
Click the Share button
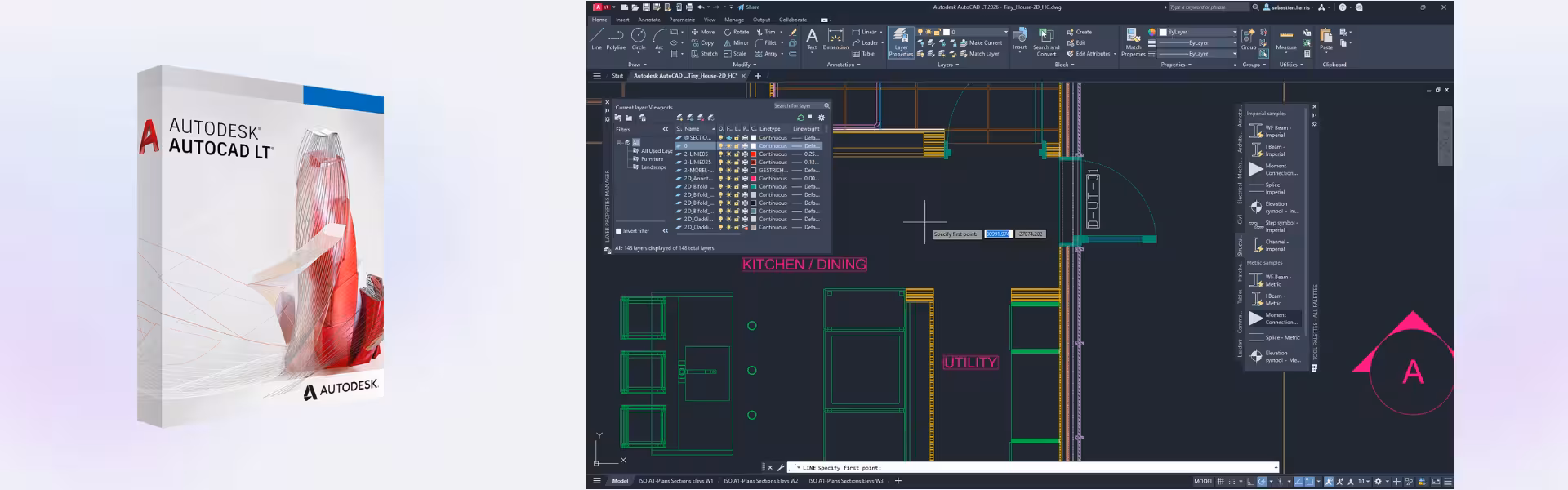pyautogui.click(x=749, y=7)
